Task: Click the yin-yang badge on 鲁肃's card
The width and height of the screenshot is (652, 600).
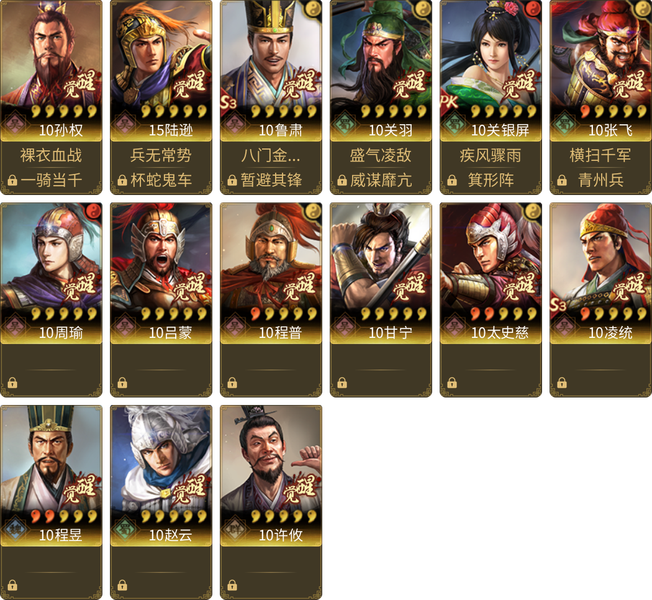Action: (x=313, y=9)
